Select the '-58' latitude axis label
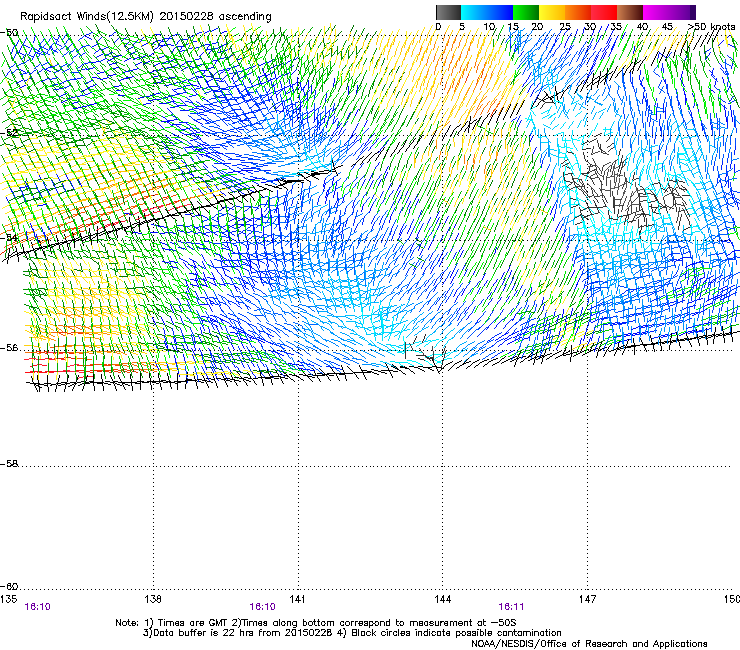The height and width of the screenshot is (650, 740). 9,464
